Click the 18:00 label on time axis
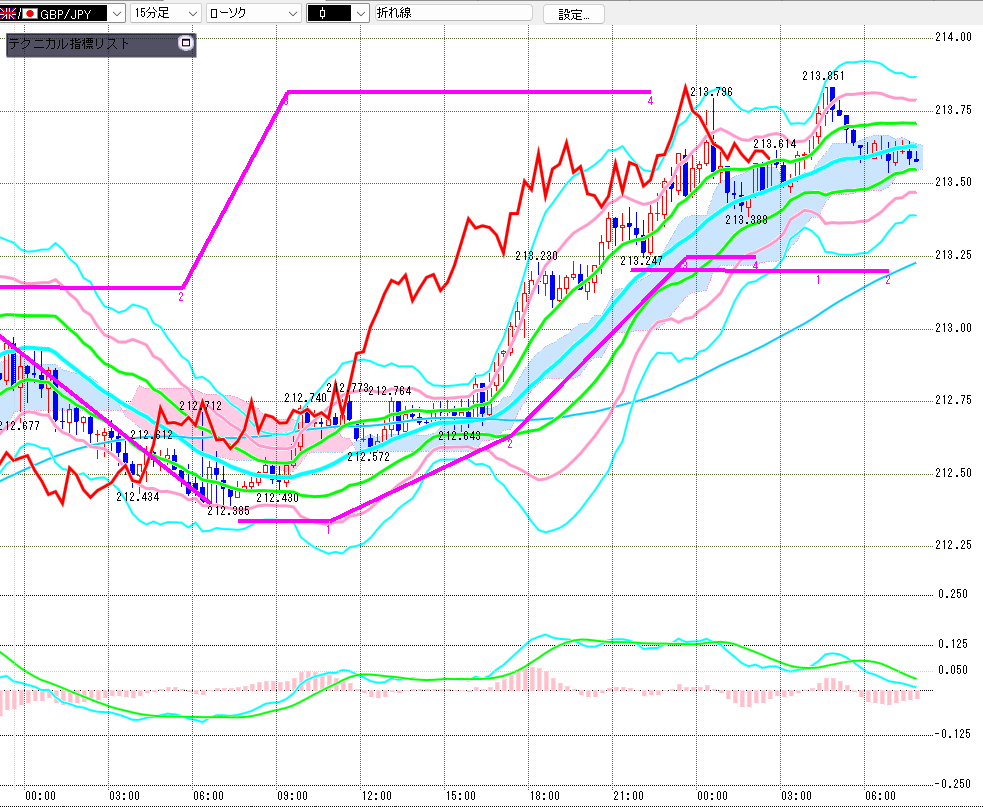Viewport: 983px width, 807px height. tap(544, 796)
